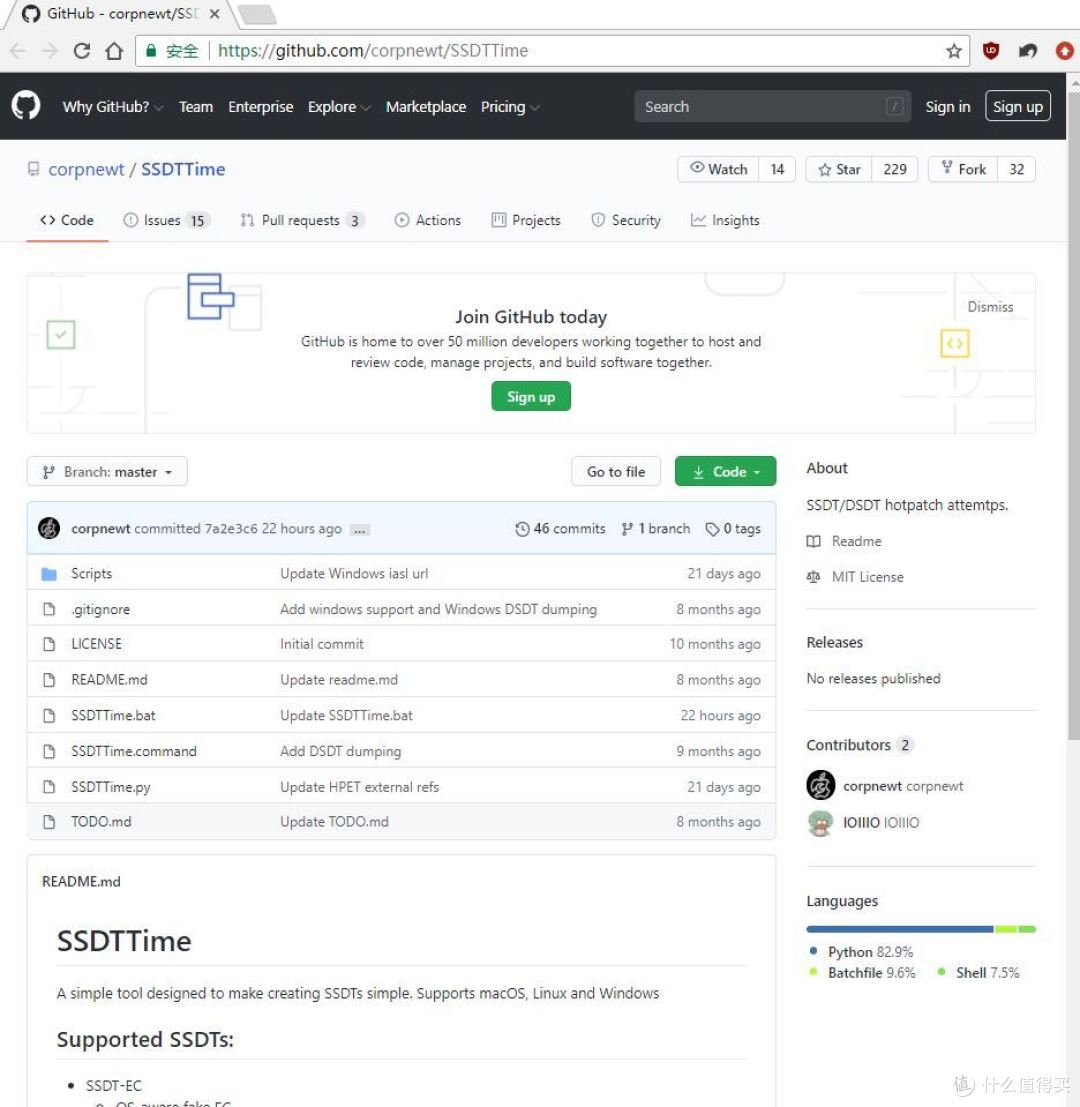The image size is (1080, 1107).
Task: Click the red upload extension icon
Action: pos(1064,51)
